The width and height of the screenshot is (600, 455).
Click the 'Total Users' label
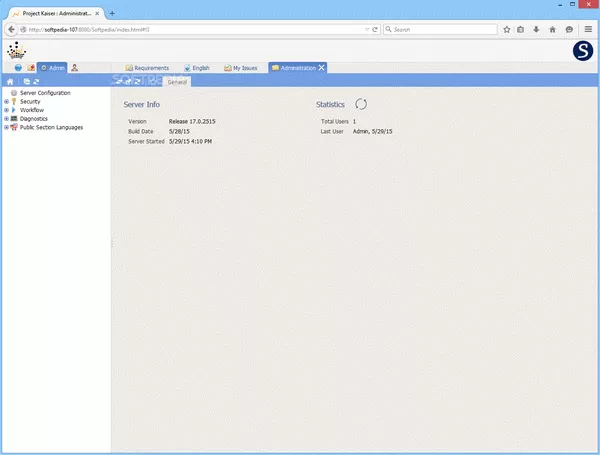click(334, 121)
